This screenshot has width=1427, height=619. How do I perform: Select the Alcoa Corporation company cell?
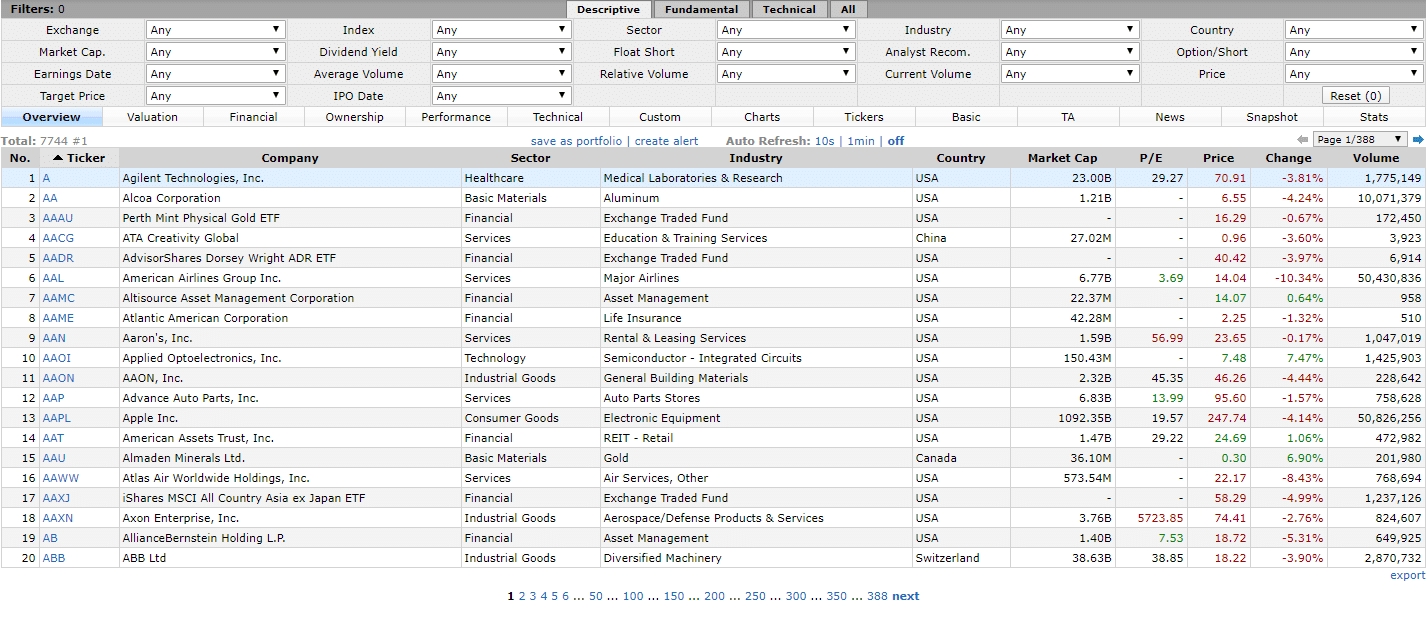pyautogui.click(x=290, y=198)
